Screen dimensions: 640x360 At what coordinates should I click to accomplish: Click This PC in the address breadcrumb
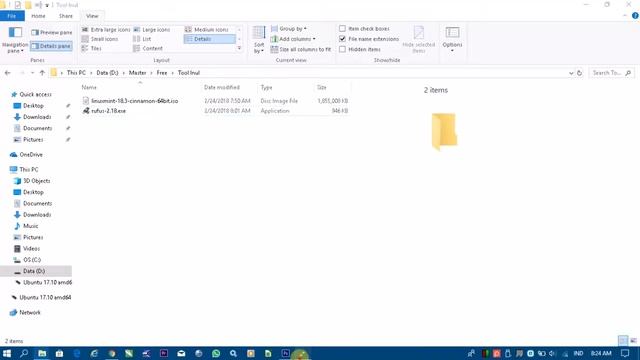76,73
